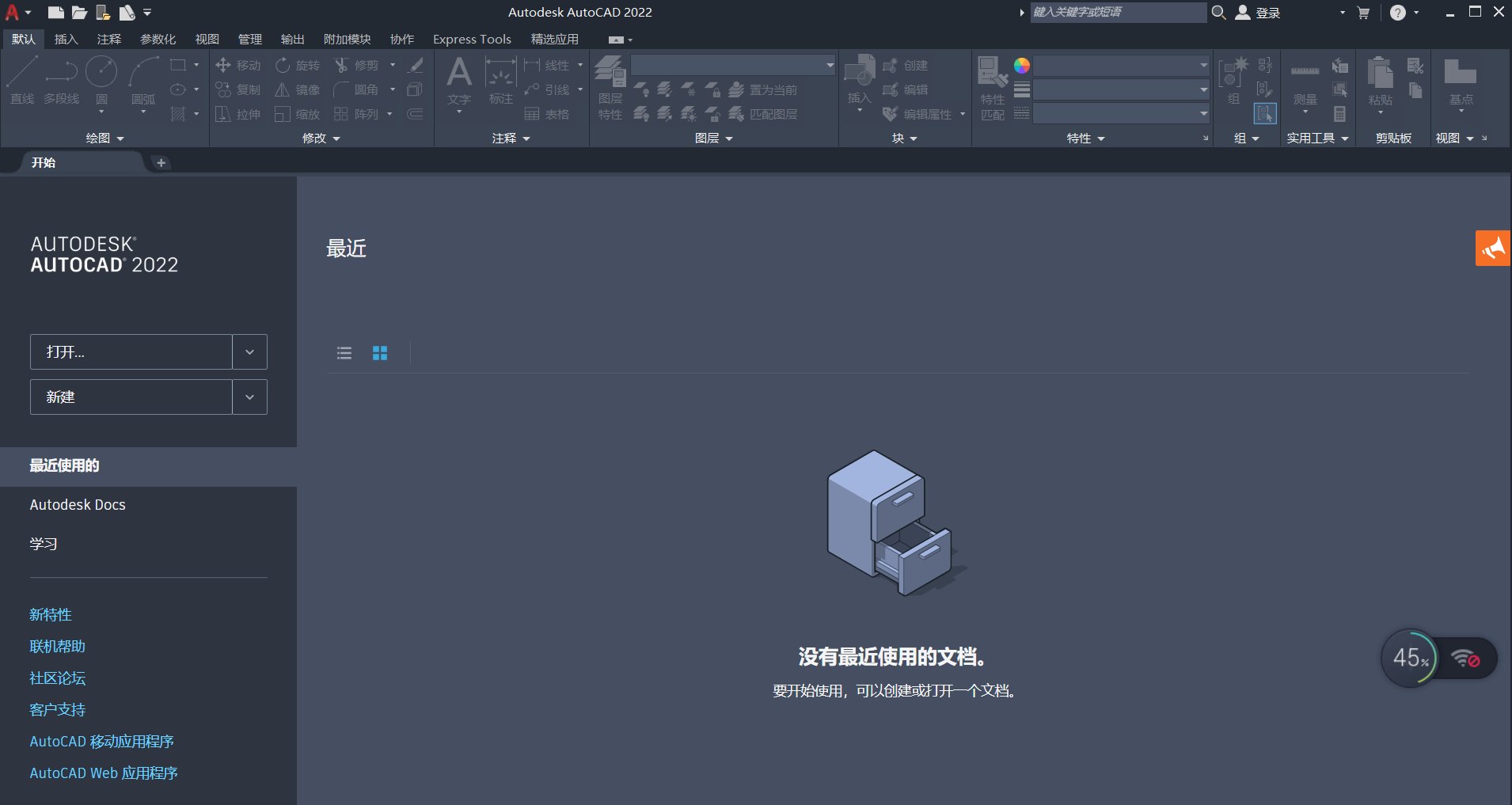Open the Express Tools ribbon tab
This screenshot has height=805, width=1512.
(x=472, y=39)
